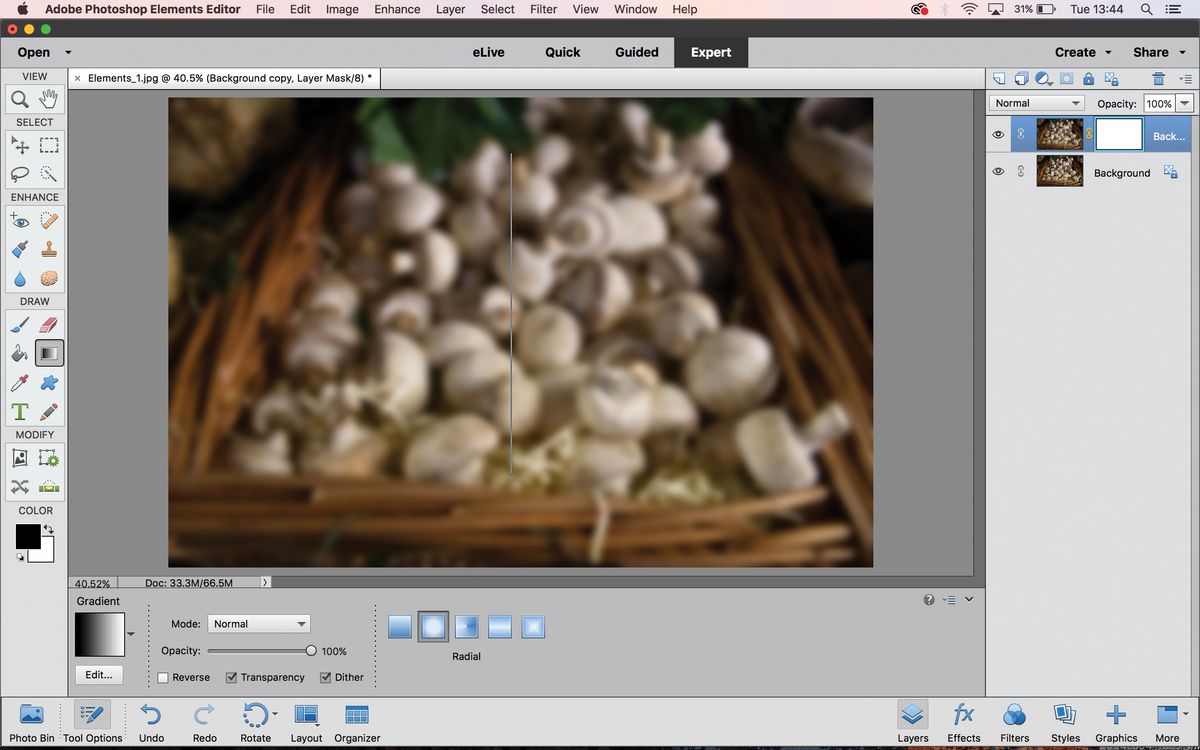Choose the Diamond gradient type
Viewport: 1200px width, 750px height.
click(533, 627)
